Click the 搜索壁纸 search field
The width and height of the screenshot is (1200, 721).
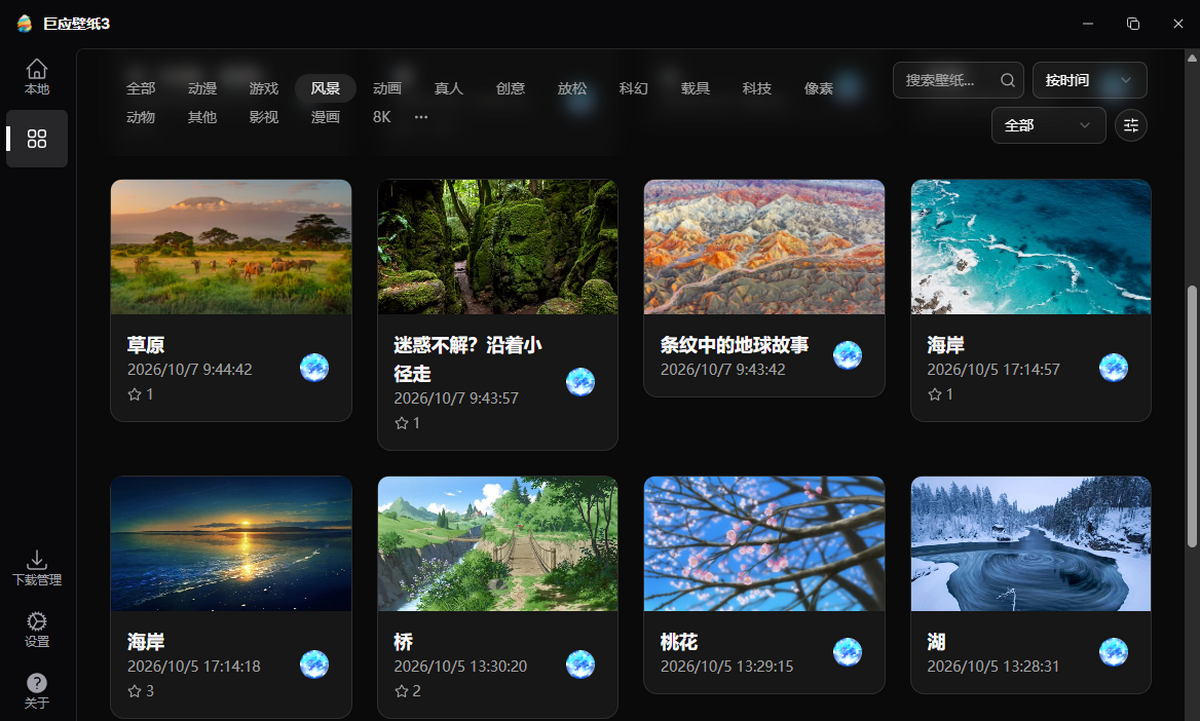(x=959, y=80)
